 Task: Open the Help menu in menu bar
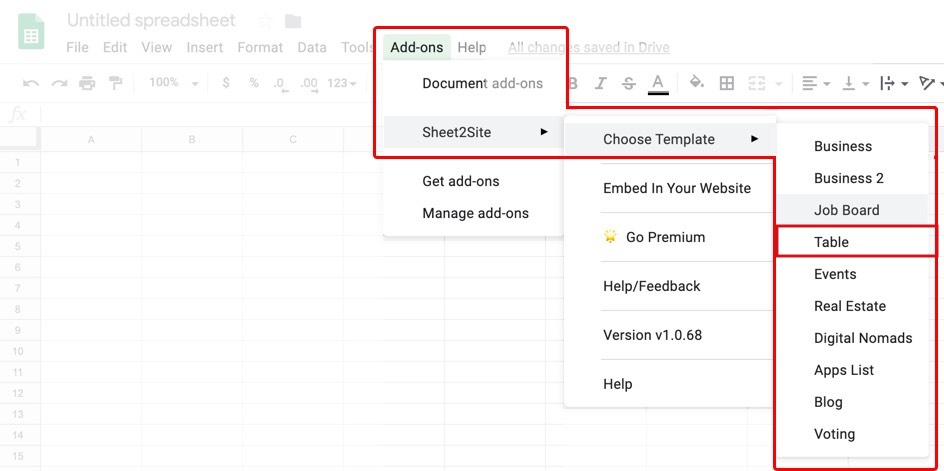472,47
